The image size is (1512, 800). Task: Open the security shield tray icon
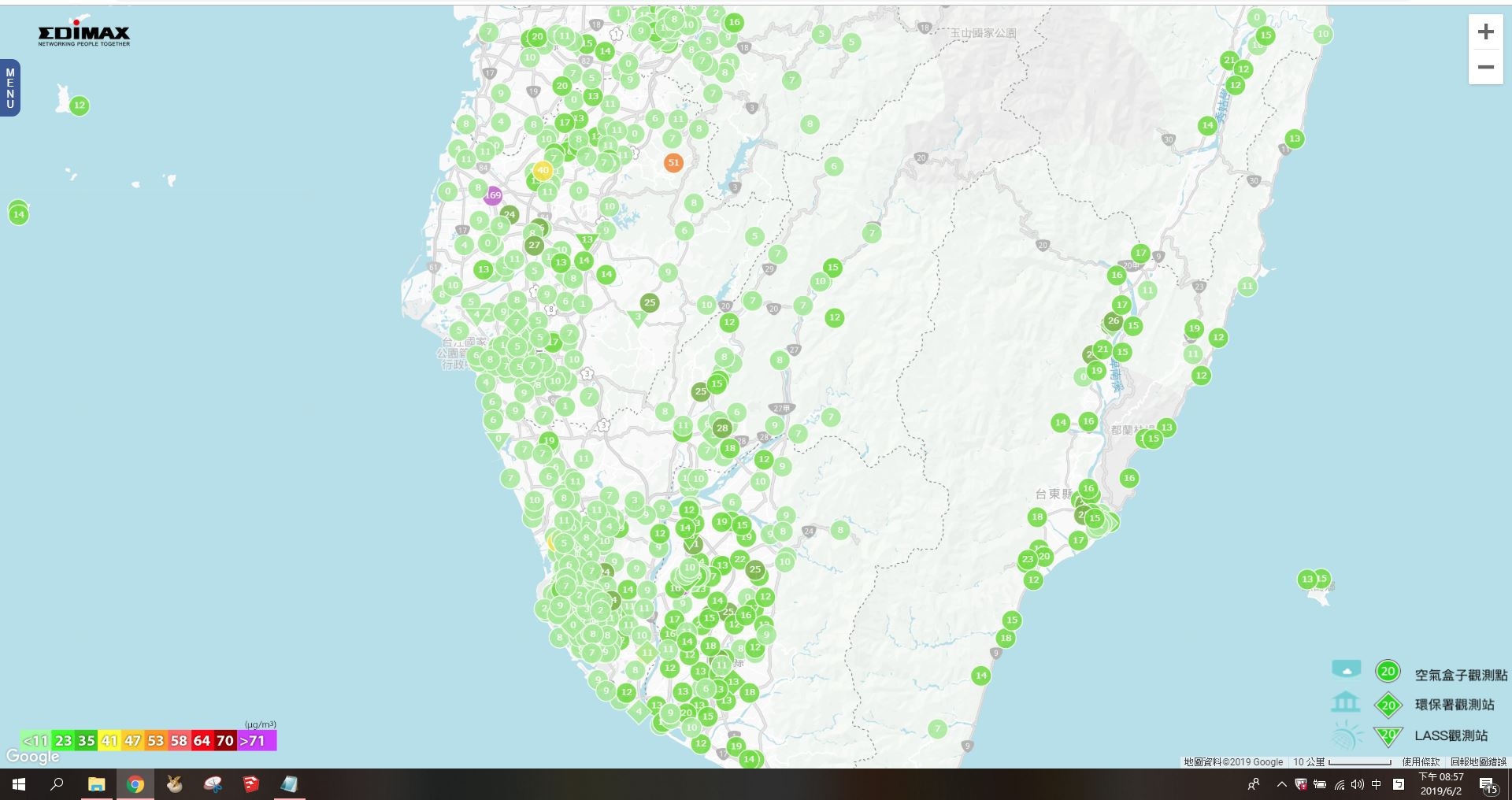(1300, 784)
